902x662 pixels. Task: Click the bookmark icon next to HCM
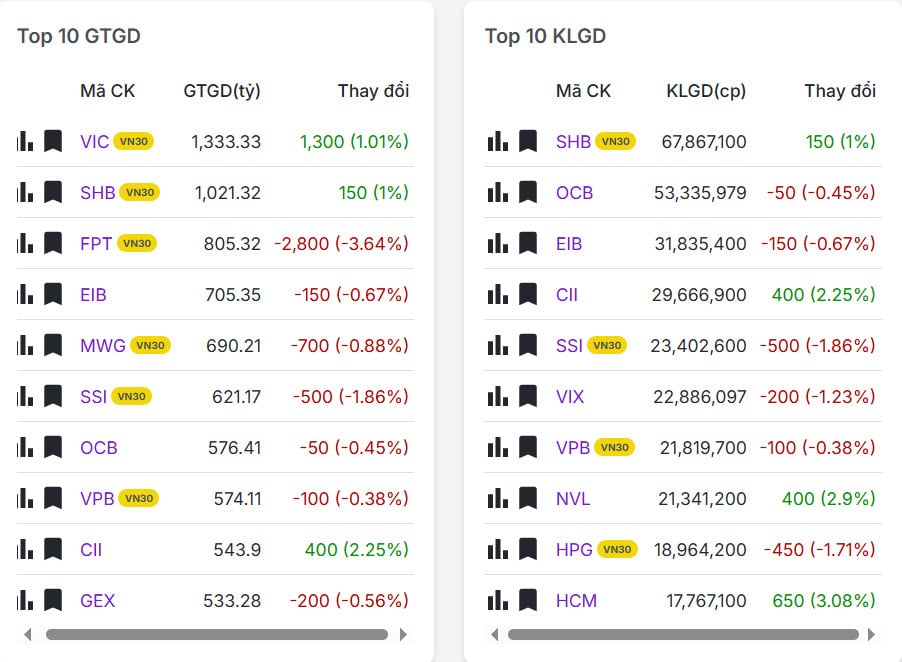pyautogui.click(x=527, y=600)
